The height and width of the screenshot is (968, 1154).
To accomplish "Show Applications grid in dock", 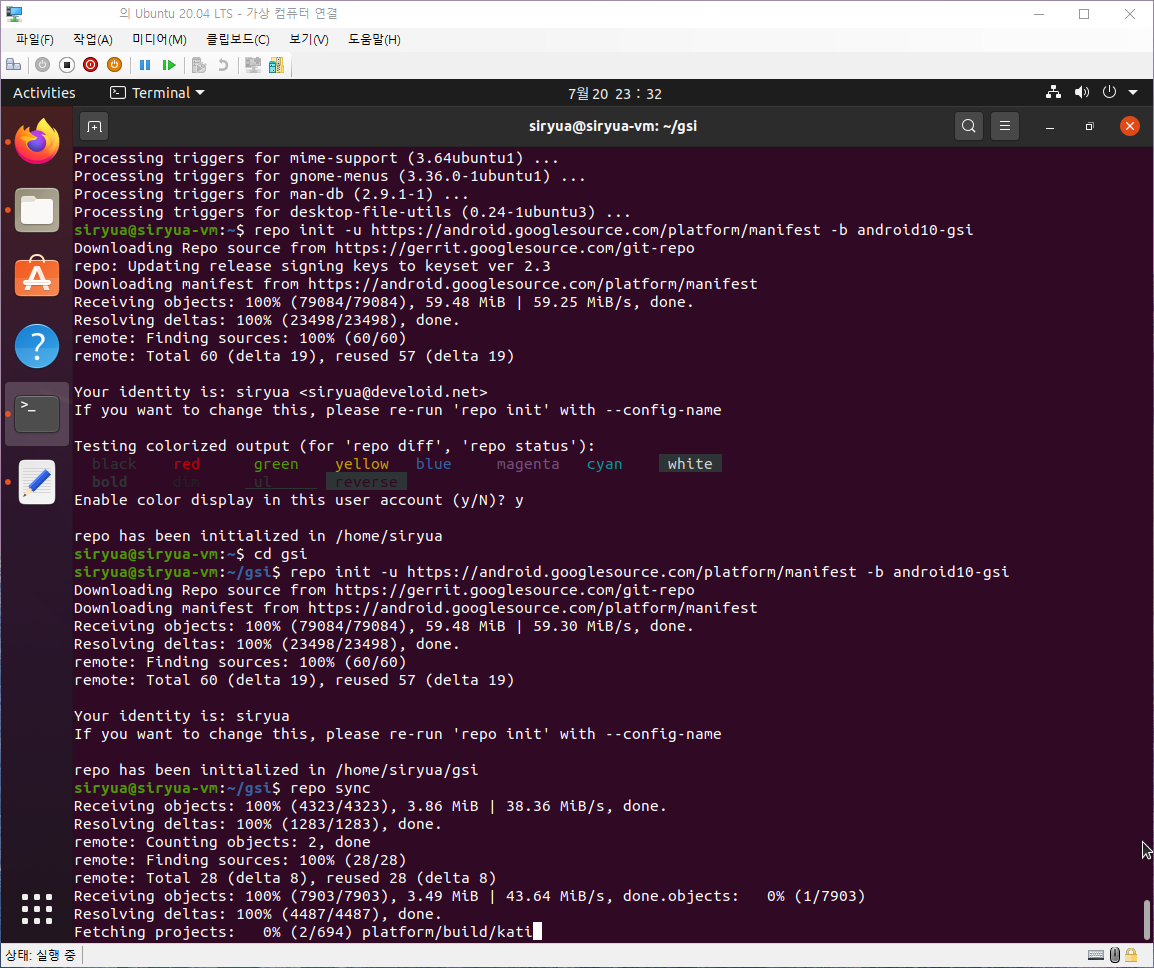I will (x=37, y=909).
